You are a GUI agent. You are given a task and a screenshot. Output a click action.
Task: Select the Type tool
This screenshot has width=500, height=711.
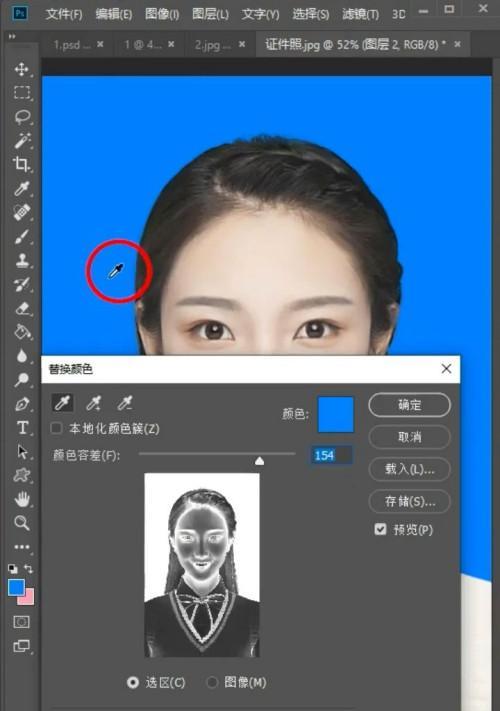(21, 428)
